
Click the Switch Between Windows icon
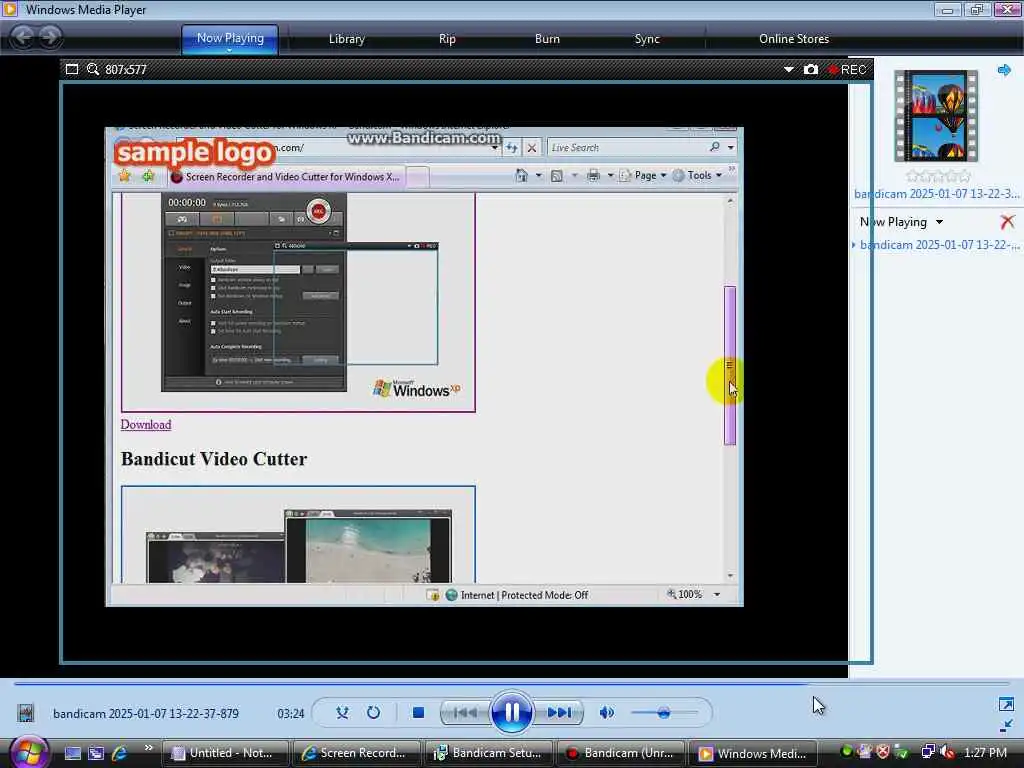coord(96,753)
